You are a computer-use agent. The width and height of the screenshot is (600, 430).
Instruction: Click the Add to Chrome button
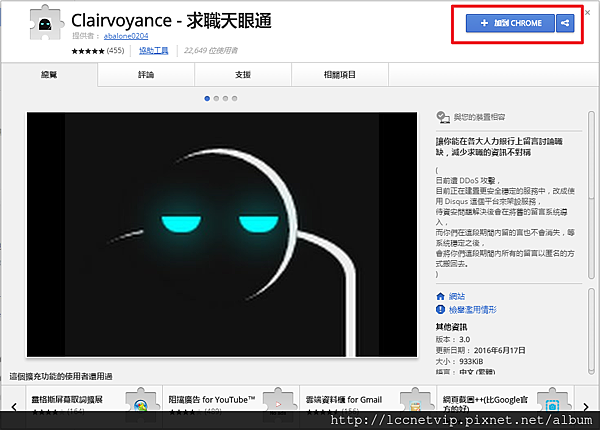tap(510, 23)
